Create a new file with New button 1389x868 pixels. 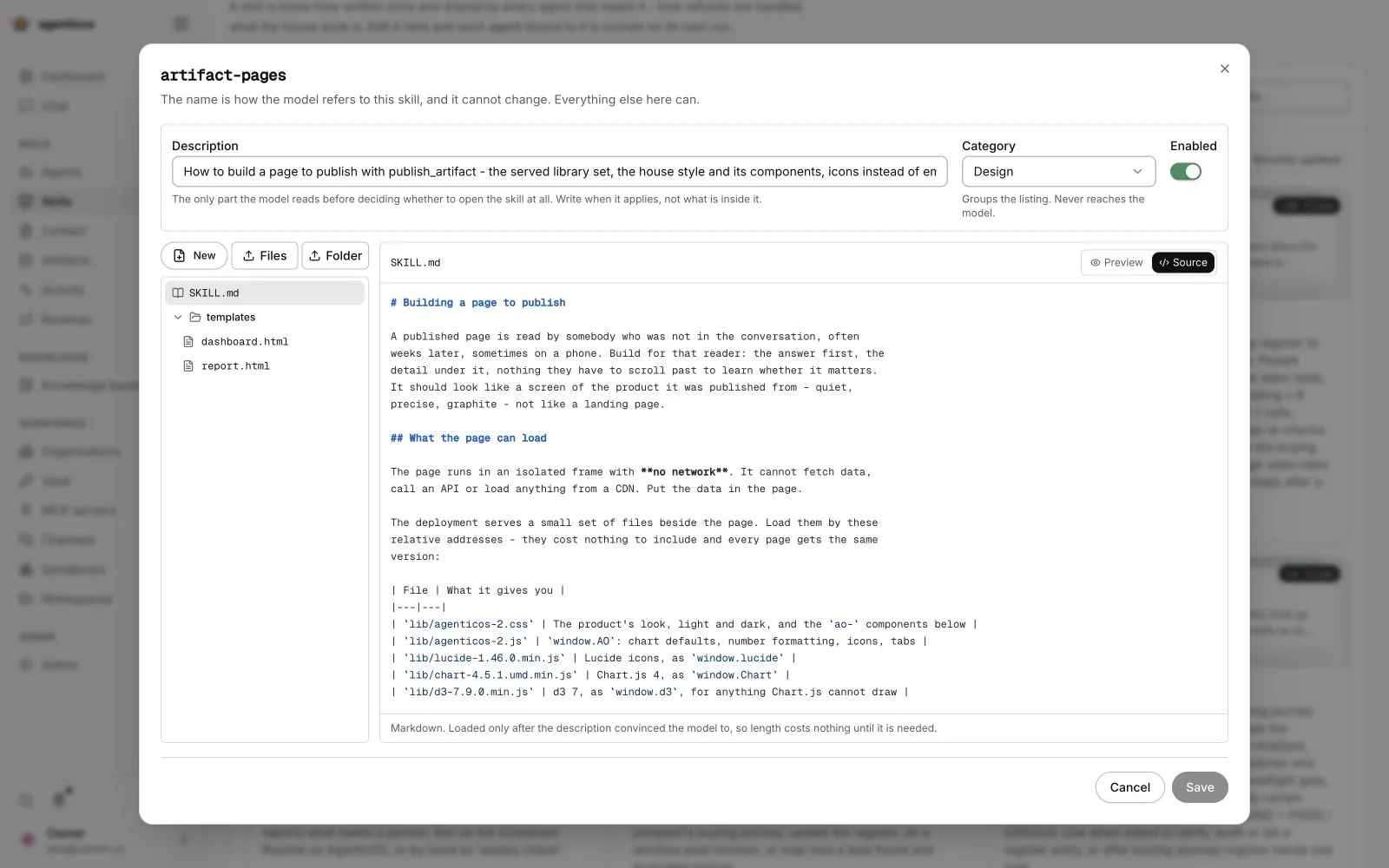click(x=194, y=256)
